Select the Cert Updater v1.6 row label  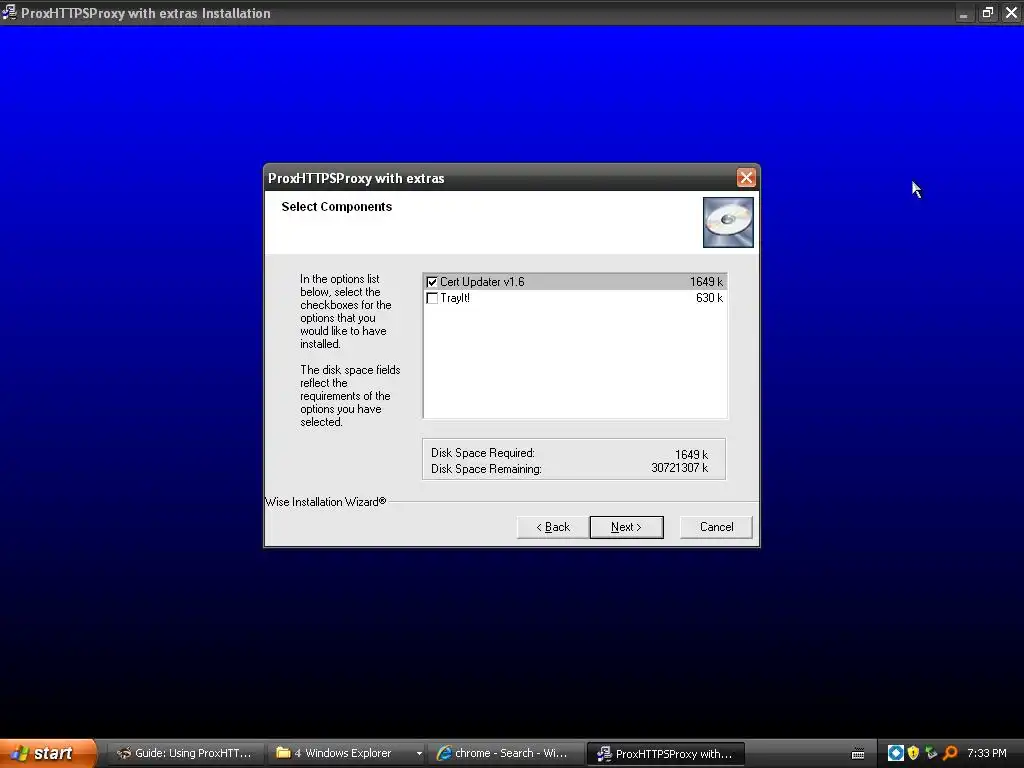[x=482, y=282]
